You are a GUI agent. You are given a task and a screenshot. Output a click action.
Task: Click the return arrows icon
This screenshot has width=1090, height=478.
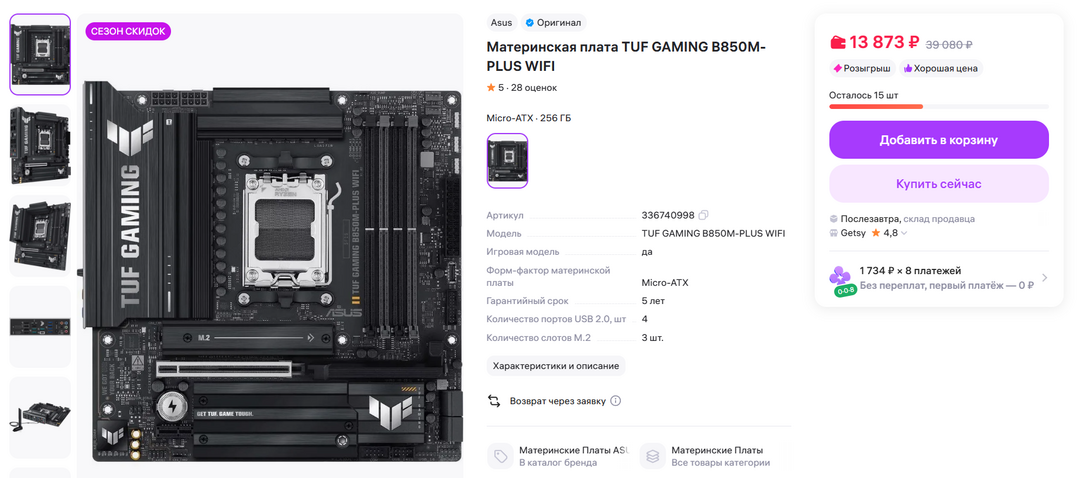click(x=494, y=401)
